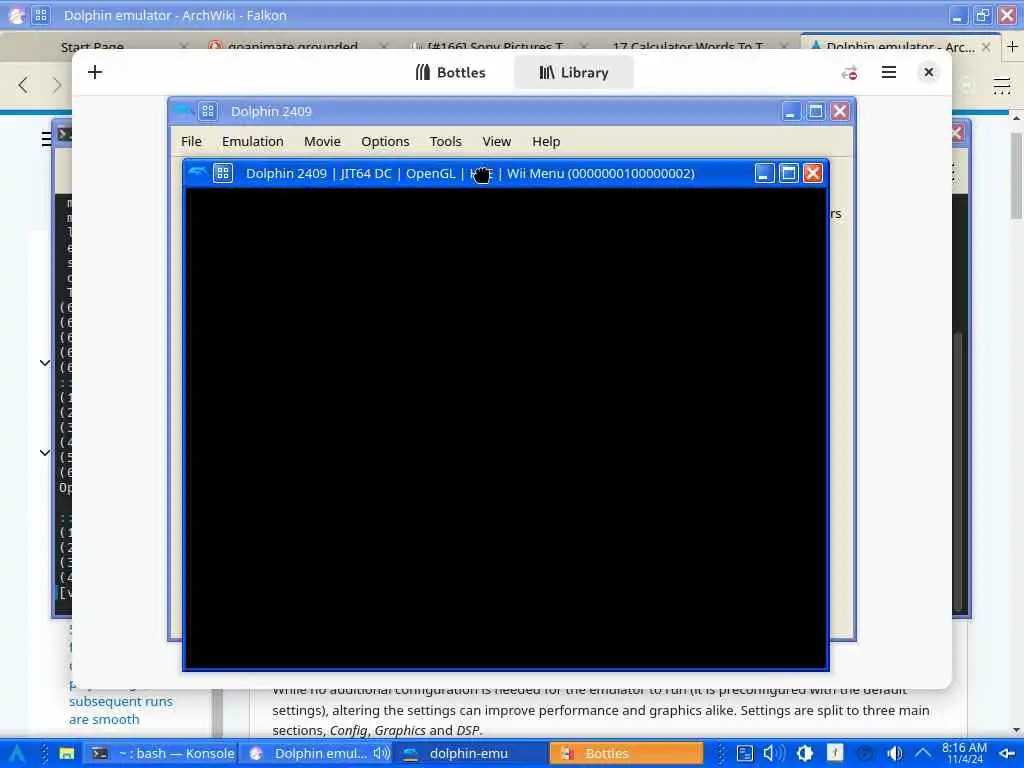Open the Bottles hamburger menu

(888, 72)
